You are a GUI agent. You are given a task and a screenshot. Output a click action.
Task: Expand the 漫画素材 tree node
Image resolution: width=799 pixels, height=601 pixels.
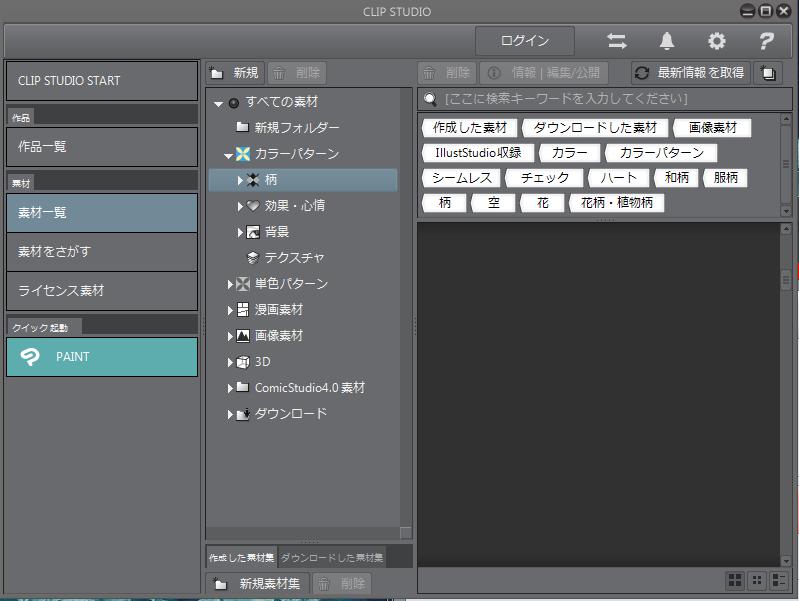pyautogui.click(x=230, y=310)
